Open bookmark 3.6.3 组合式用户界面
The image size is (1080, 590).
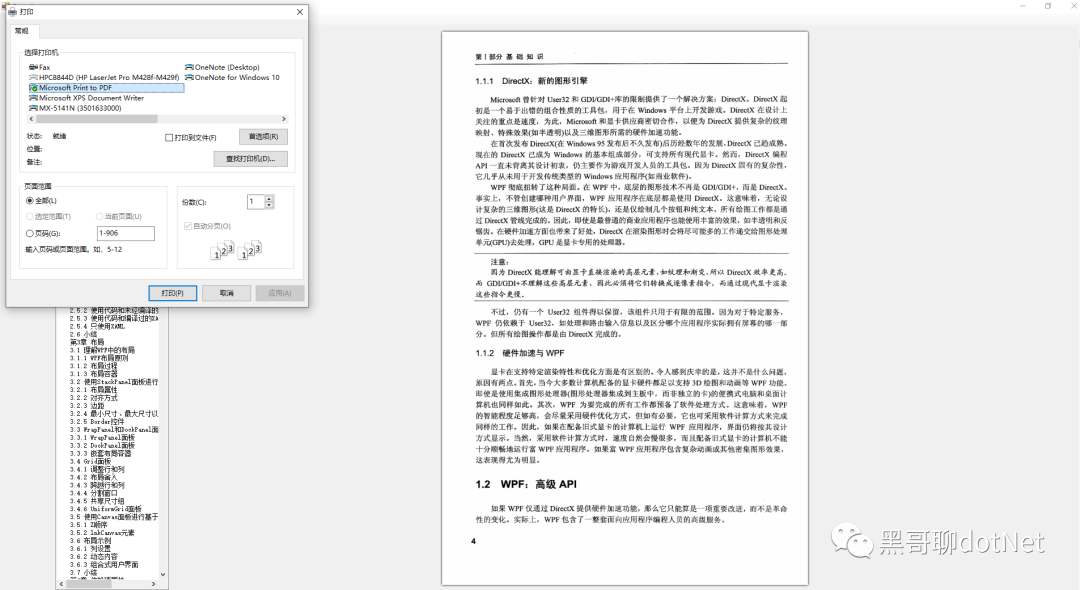104,565
